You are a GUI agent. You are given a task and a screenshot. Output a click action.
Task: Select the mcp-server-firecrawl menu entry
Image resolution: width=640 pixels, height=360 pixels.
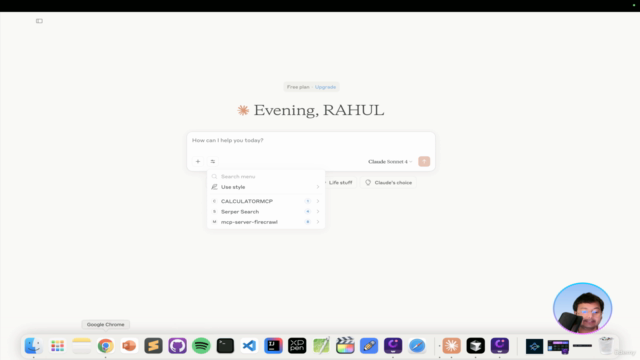266,222
